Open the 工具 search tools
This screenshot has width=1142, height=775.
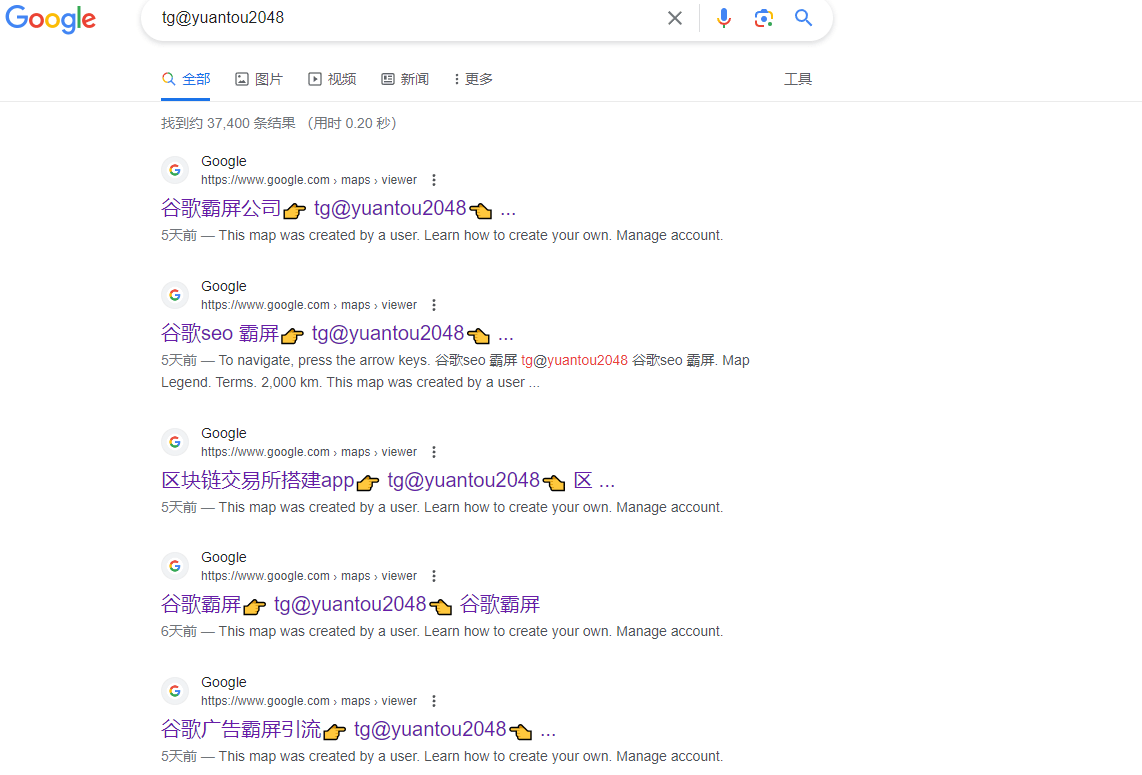pyautogui.click(x=798, y=79)
